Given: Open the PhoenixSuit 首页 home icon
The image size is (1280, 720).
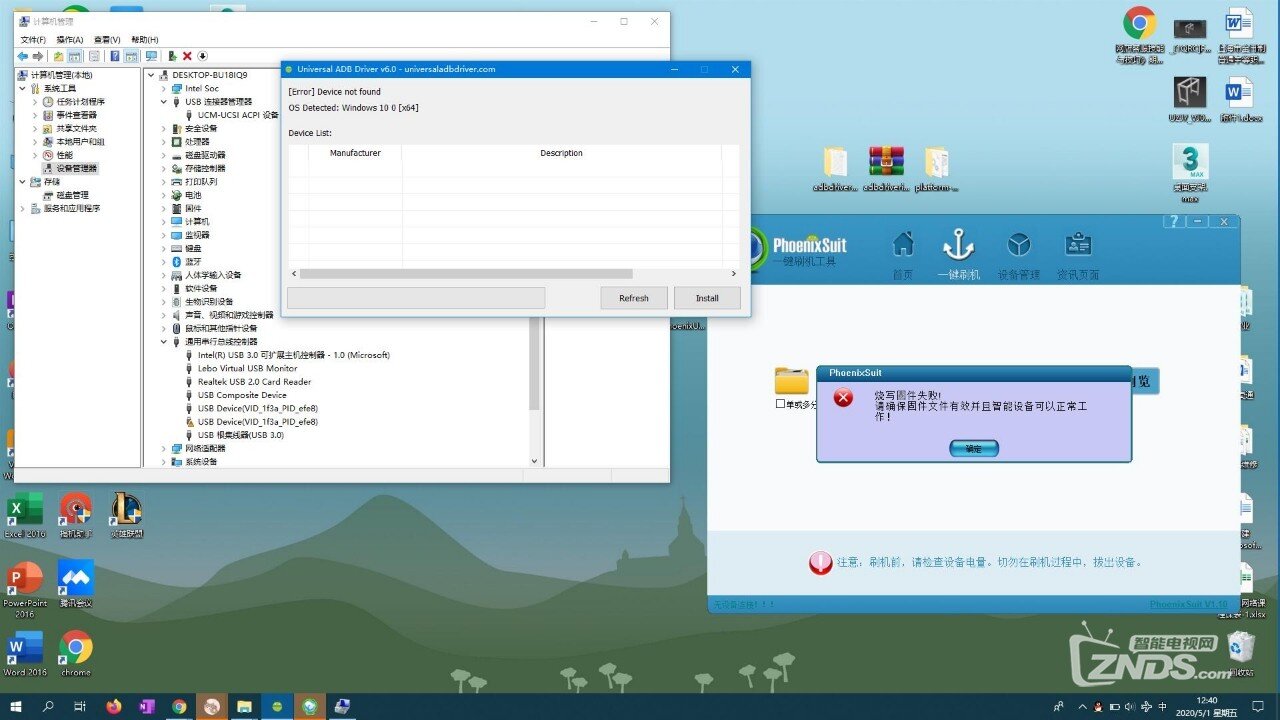Looking at the screenshot, I should pyautogui.click(x=903, y=244).
